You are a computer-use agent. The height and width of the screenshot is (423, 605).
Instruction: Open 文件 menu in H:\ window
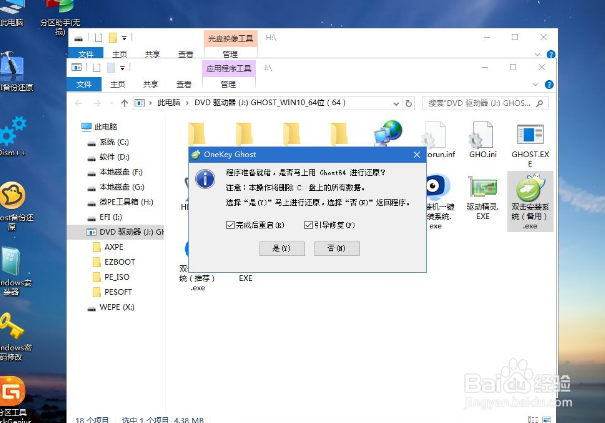tap(86, 54)
